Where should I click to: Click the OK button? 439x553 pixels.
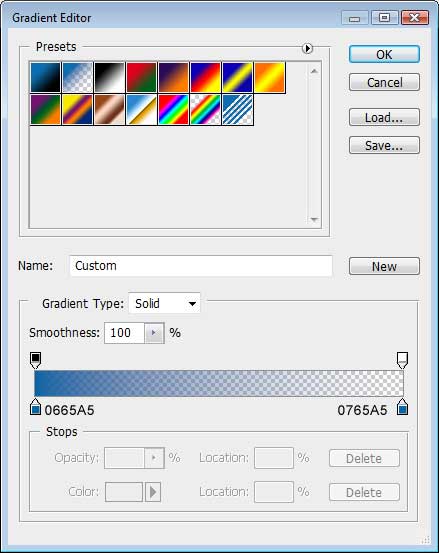(384, 54)
